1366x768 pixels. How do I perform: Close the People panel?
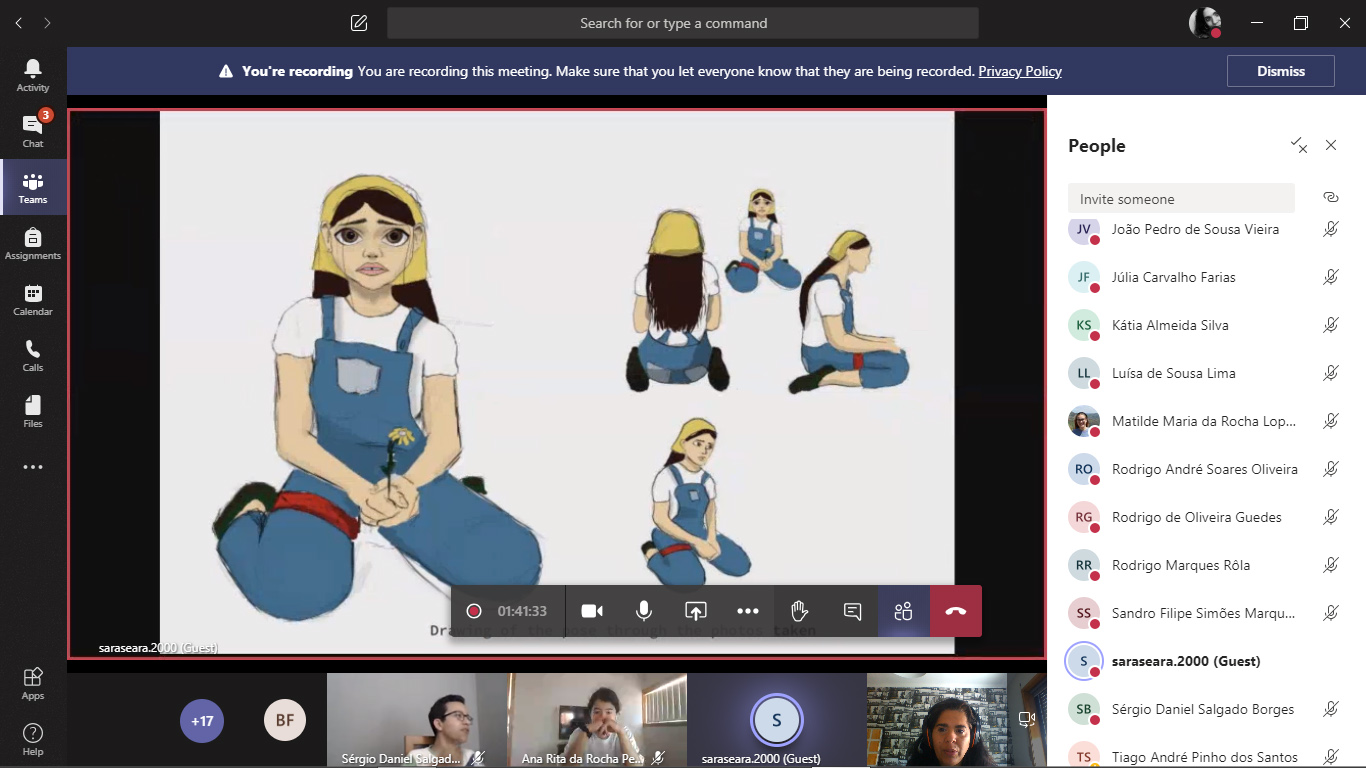(1331, 145)
